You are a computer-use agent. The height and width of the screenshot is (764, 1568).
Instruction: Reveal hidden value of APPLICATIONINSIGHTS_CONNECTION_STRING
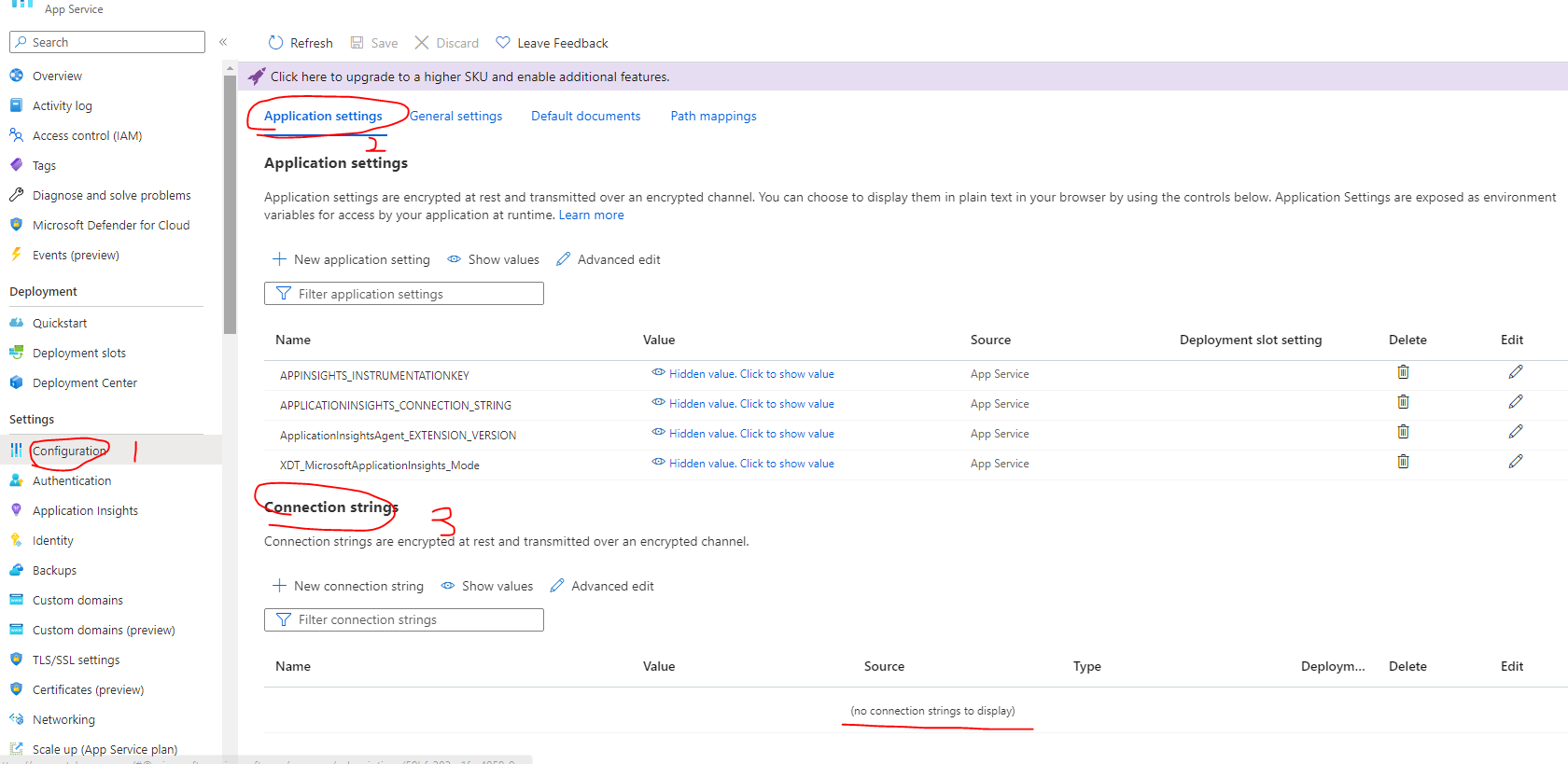coord(743,404)
